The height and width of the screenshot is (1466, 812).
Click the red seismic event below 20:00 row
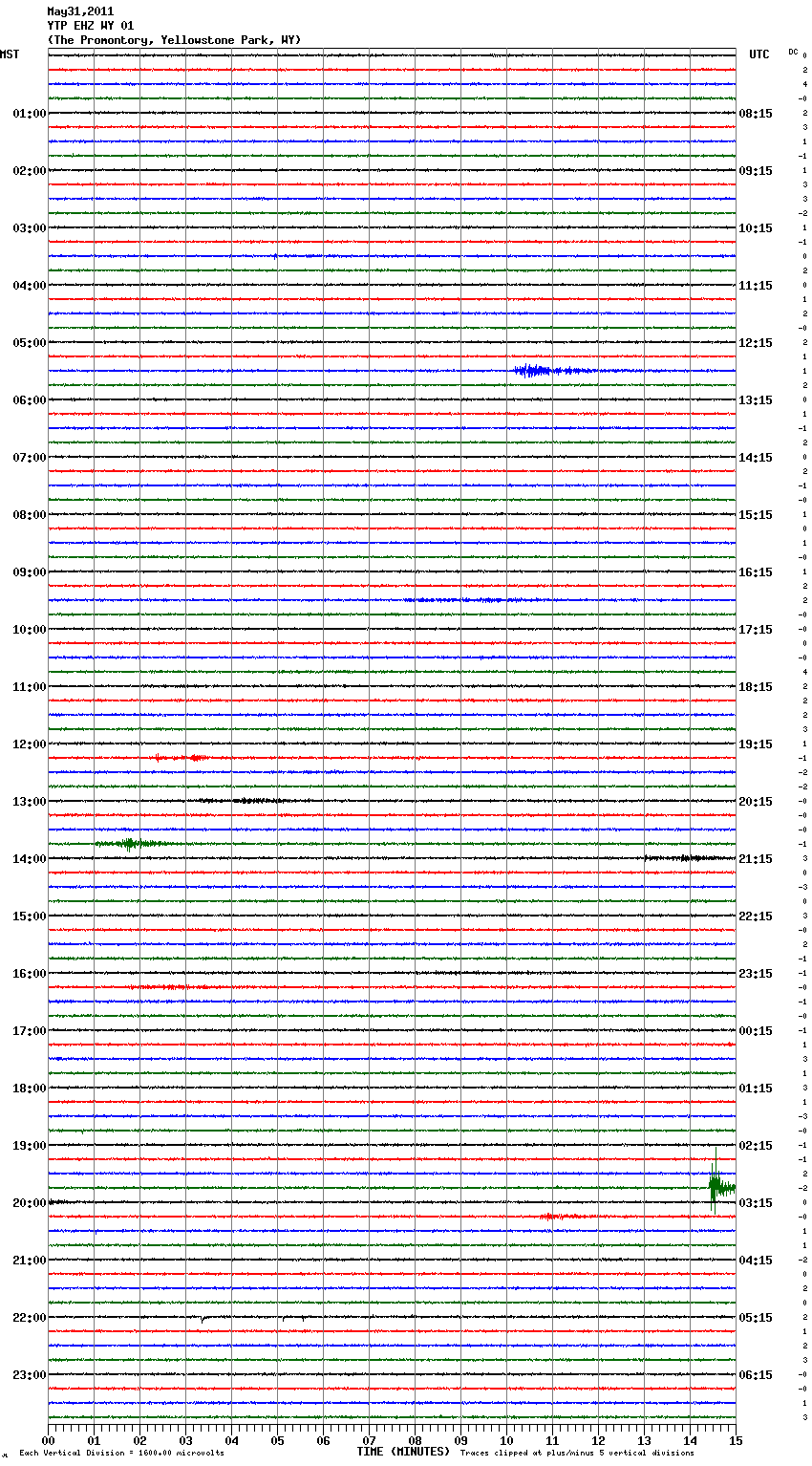(x=565, y=1217)
